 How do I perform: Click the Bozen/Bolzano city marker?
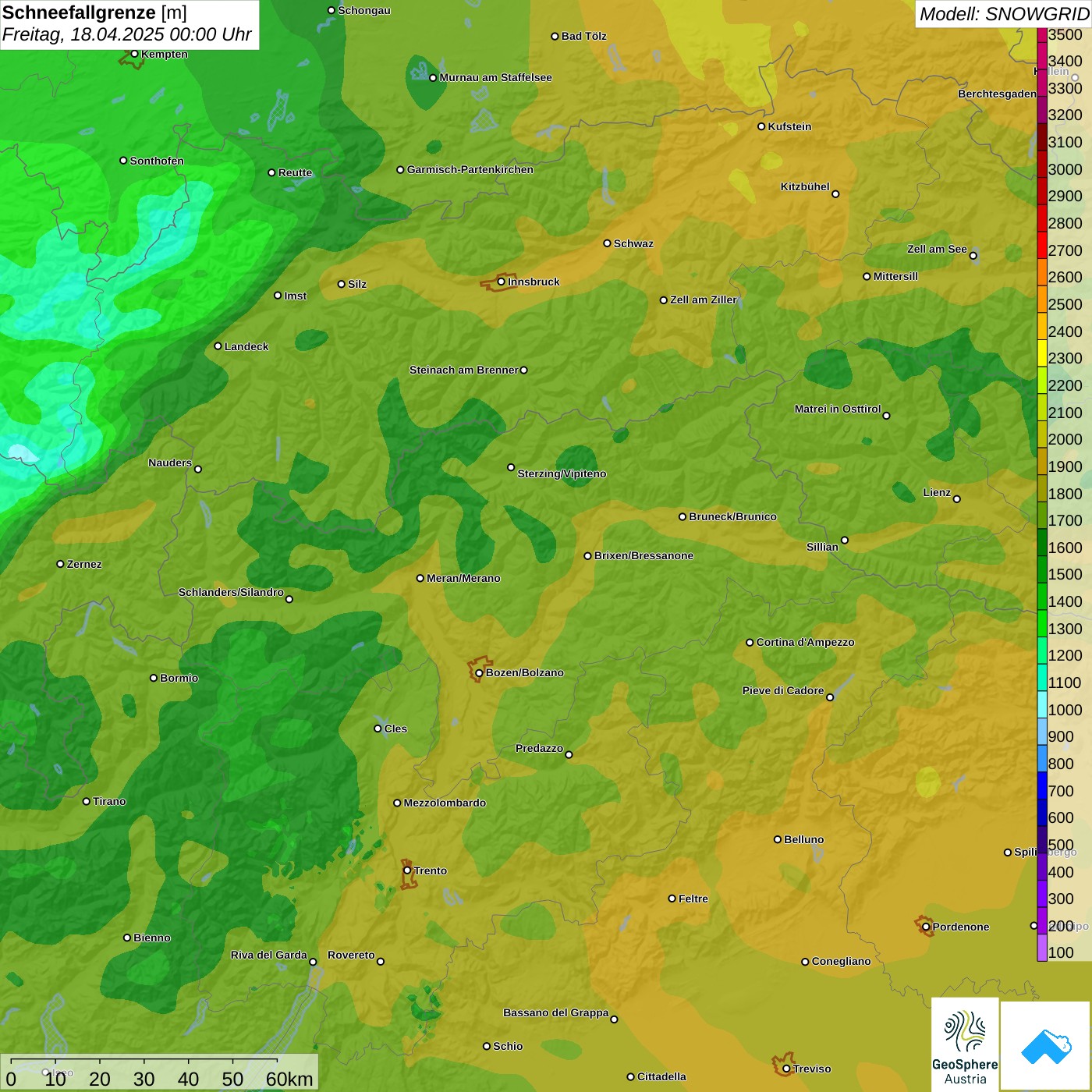[479, 672]
